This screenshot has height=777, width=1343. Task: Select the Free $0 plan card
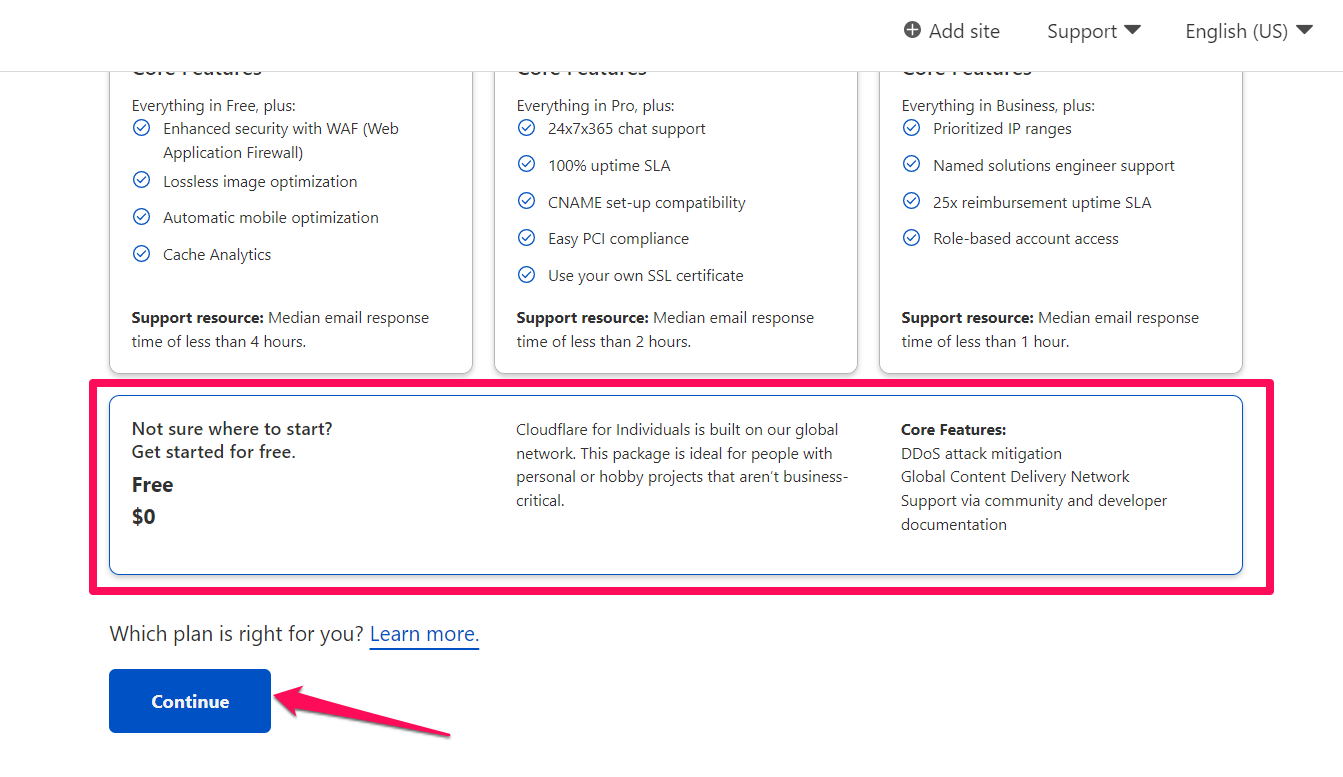pos(676,485)
